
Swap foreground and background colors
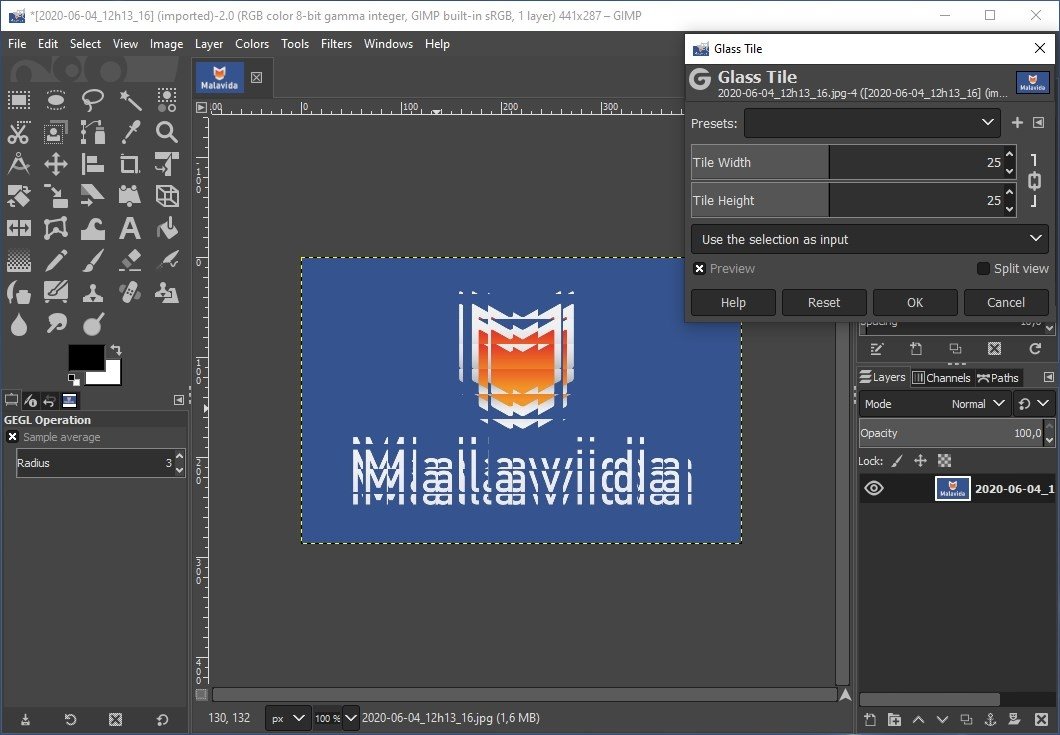pos(116,350)
